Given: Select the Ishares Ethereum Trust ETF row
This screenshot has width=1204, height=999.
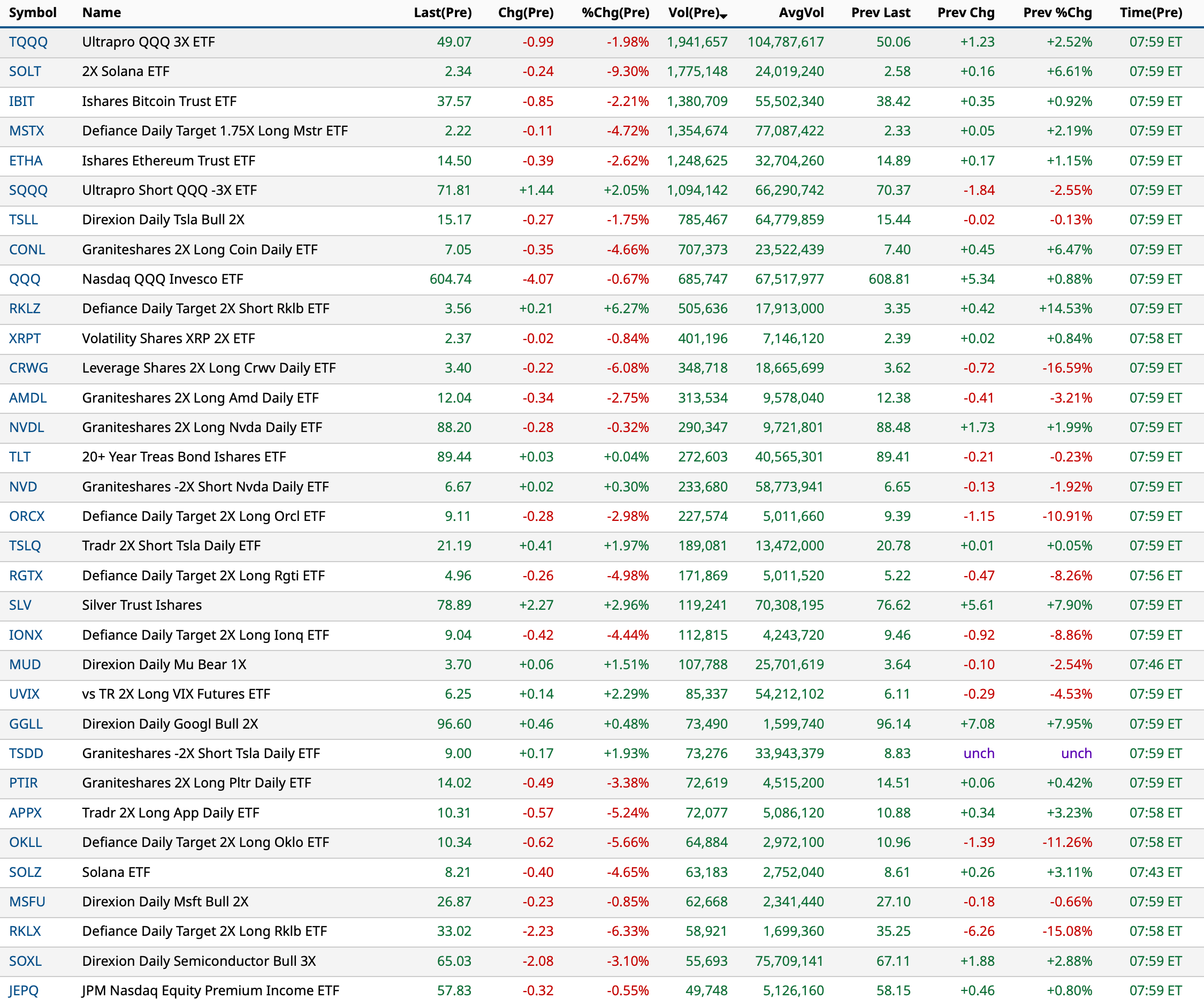Looking at the screenshot, I should pyautogui.click(x=169, y=161).
